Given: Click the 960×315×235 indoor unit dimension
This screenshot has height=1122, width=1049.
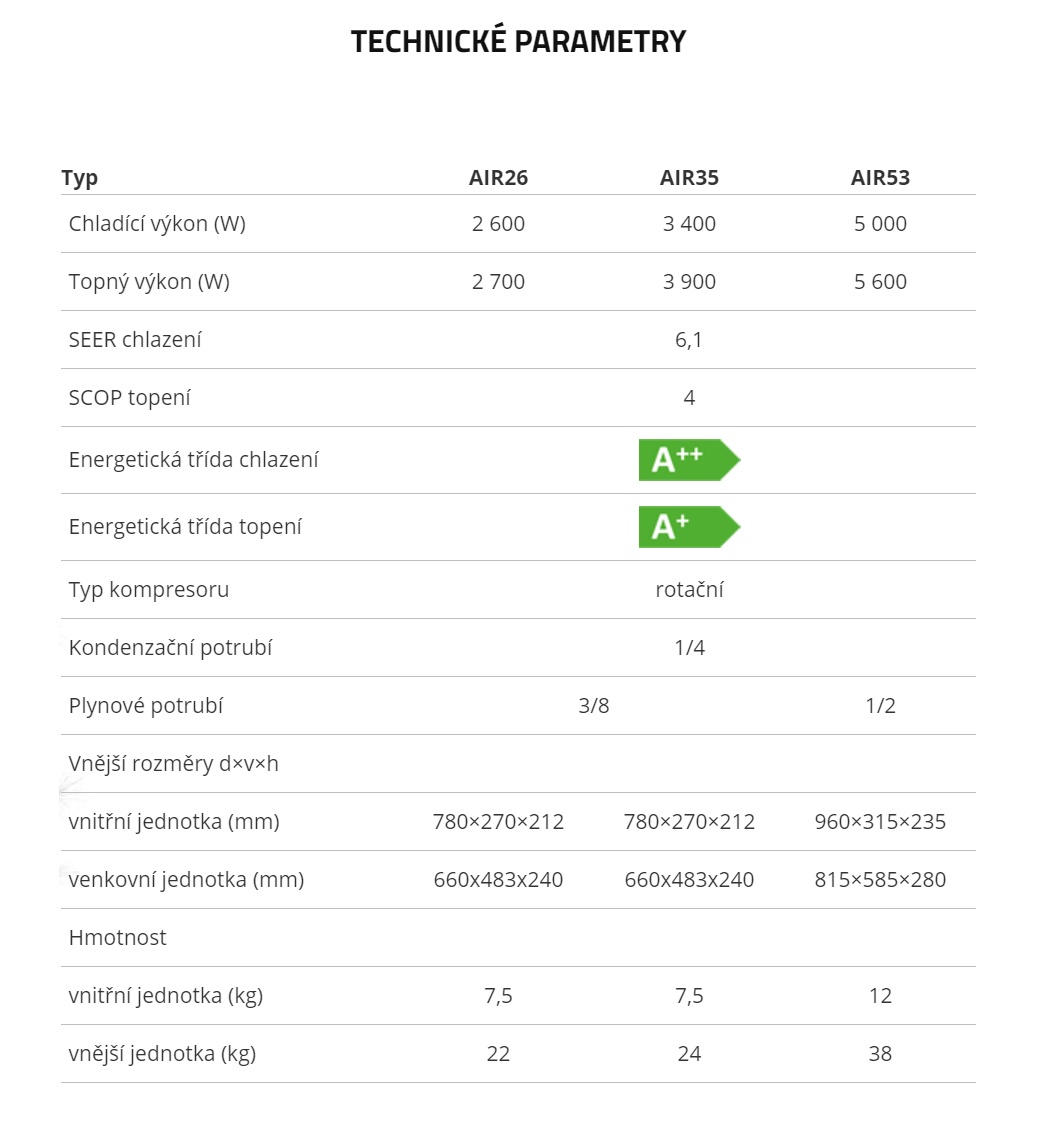Looking at the screenshot, I should [x=880, y=821].
